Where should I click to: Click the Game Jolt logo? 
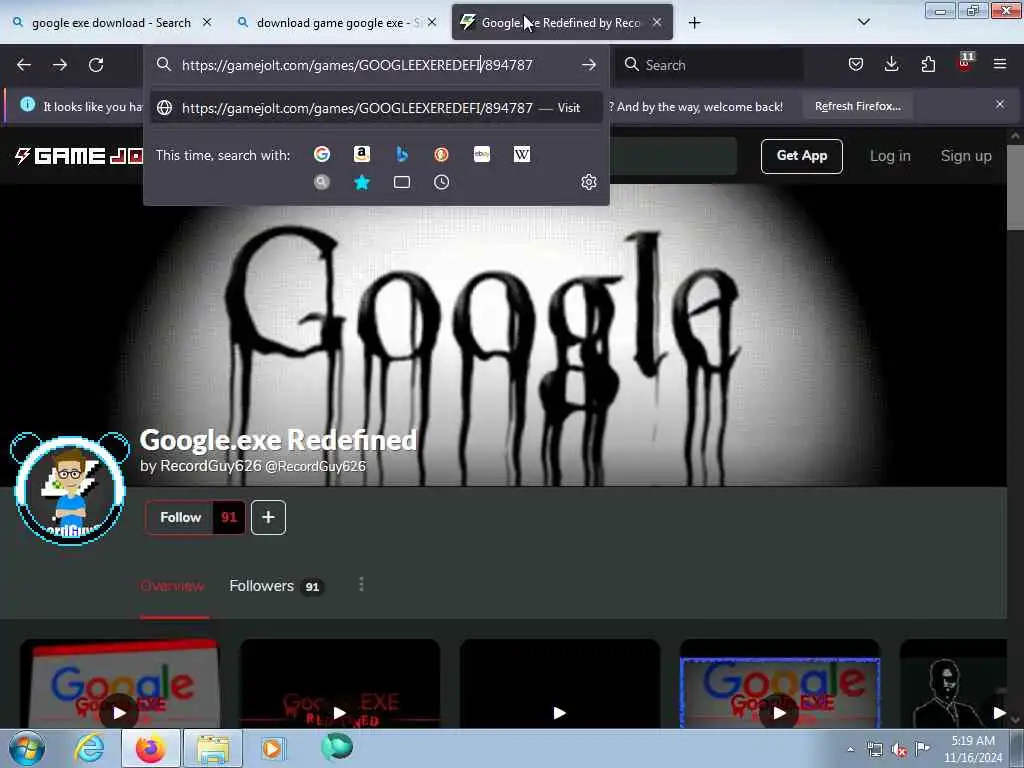[79, 156]
